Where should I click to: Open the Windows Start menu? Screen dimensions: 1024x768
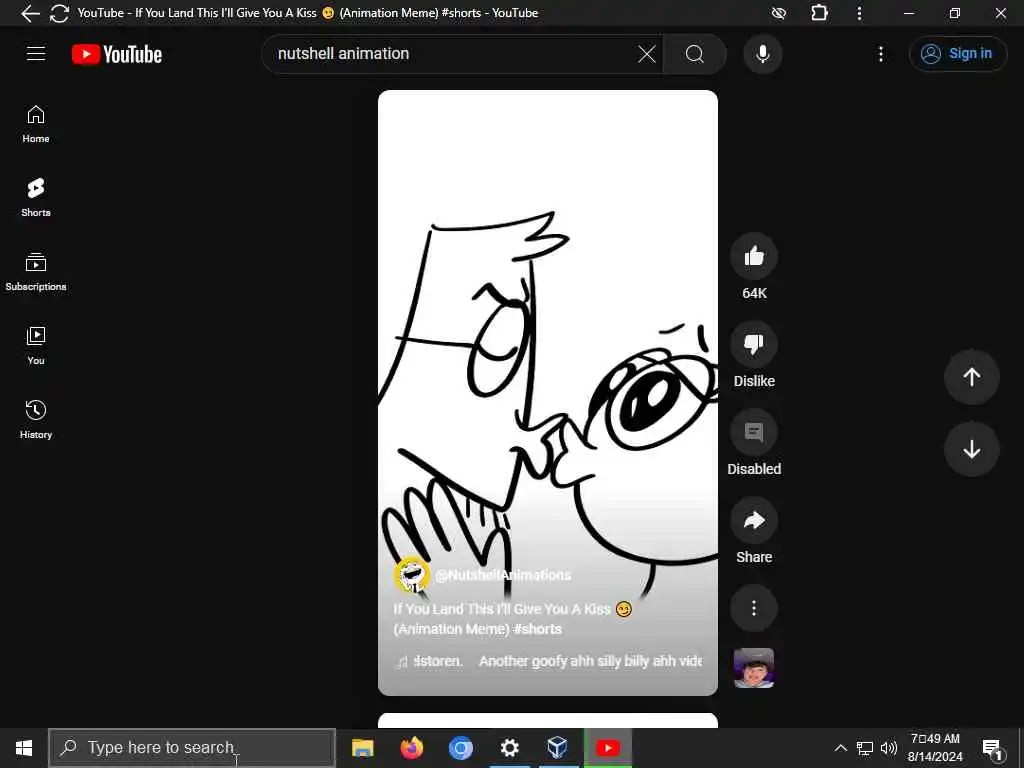click(24, 748)
